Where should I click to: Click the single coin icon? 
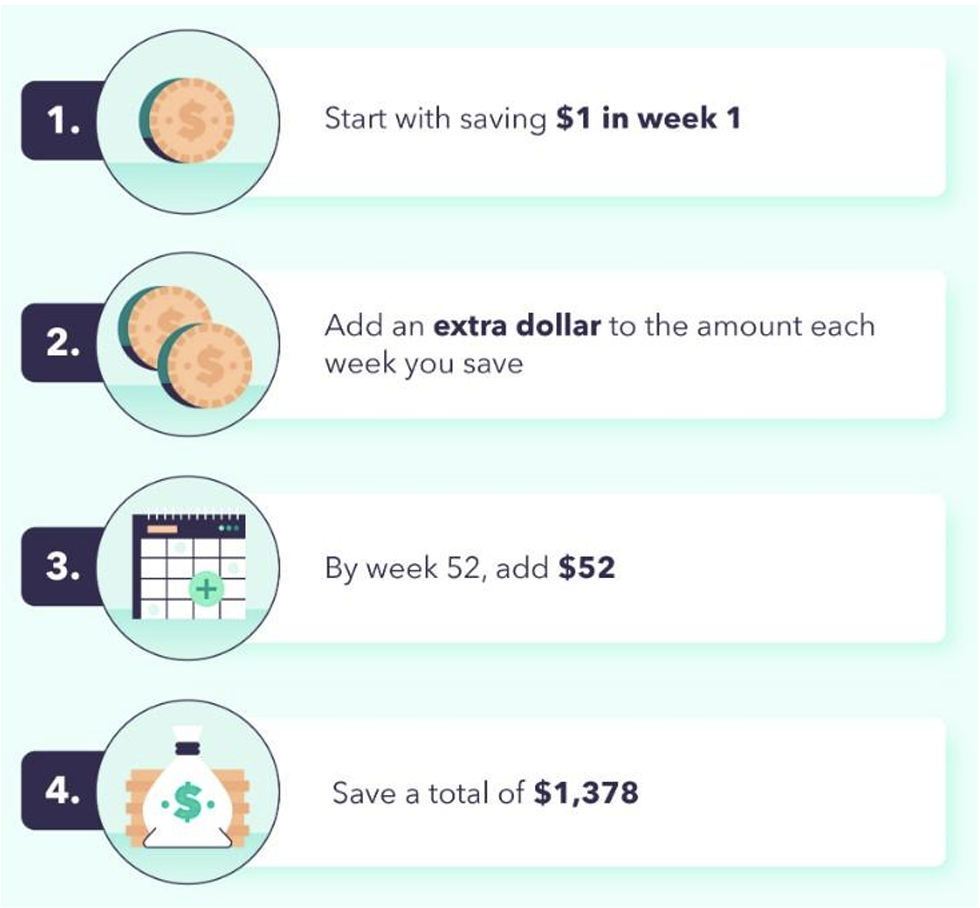(x=186, y=120)
